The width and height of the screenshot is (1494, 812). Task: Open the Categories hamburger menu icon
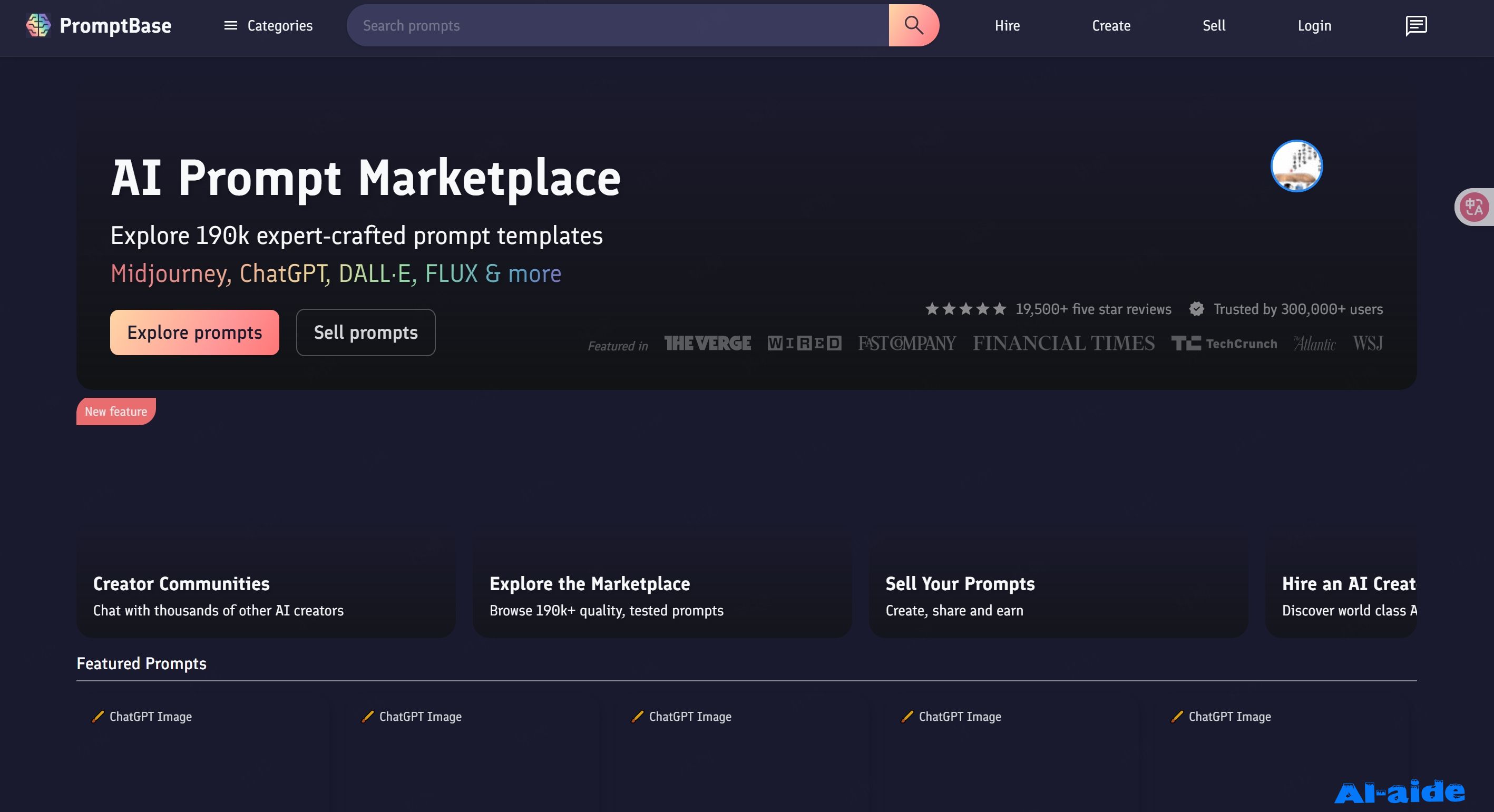230,25
